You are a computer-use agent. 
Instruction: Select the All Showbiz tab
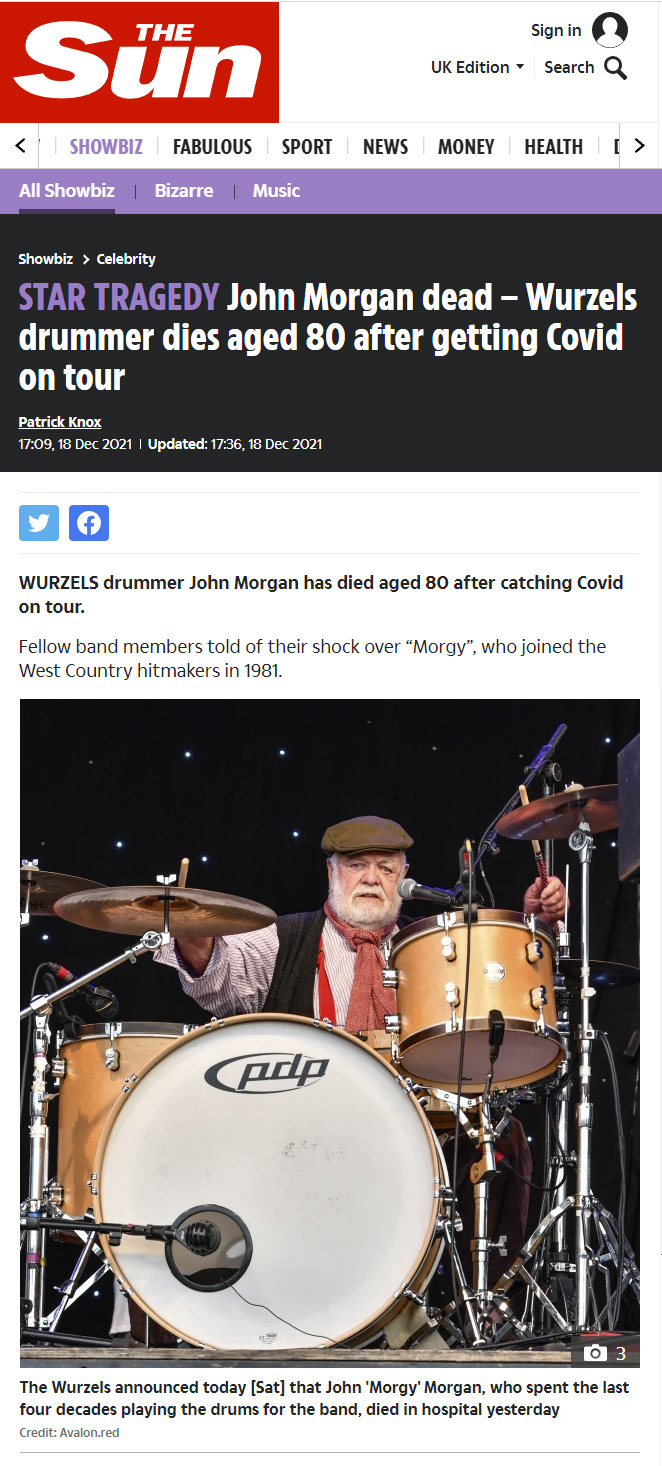[x=67, y=191]
